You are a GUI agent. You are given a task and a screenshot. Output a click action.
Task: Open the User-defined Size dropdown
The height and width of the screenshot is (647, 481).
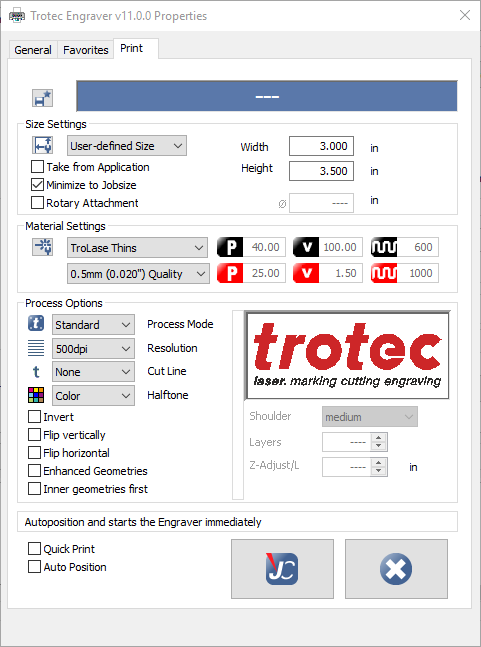(127, 146)
